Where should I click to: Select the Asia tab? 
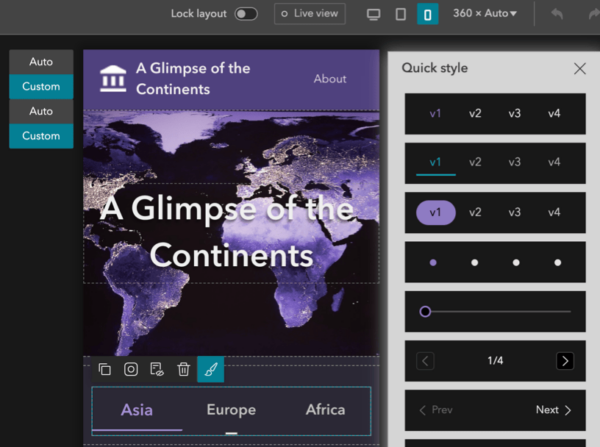pyautogui.click(x=137, y=410)
